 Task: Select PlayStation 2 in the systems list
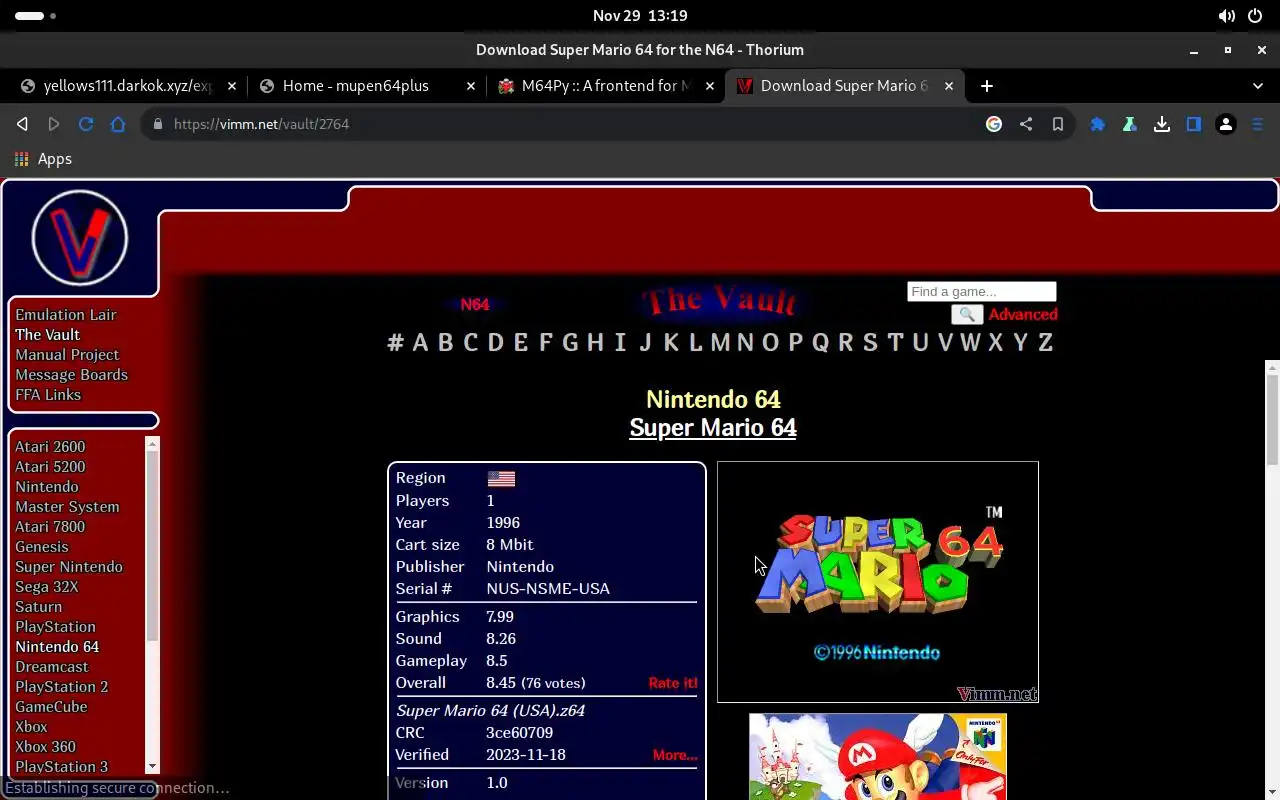point(62,687)
